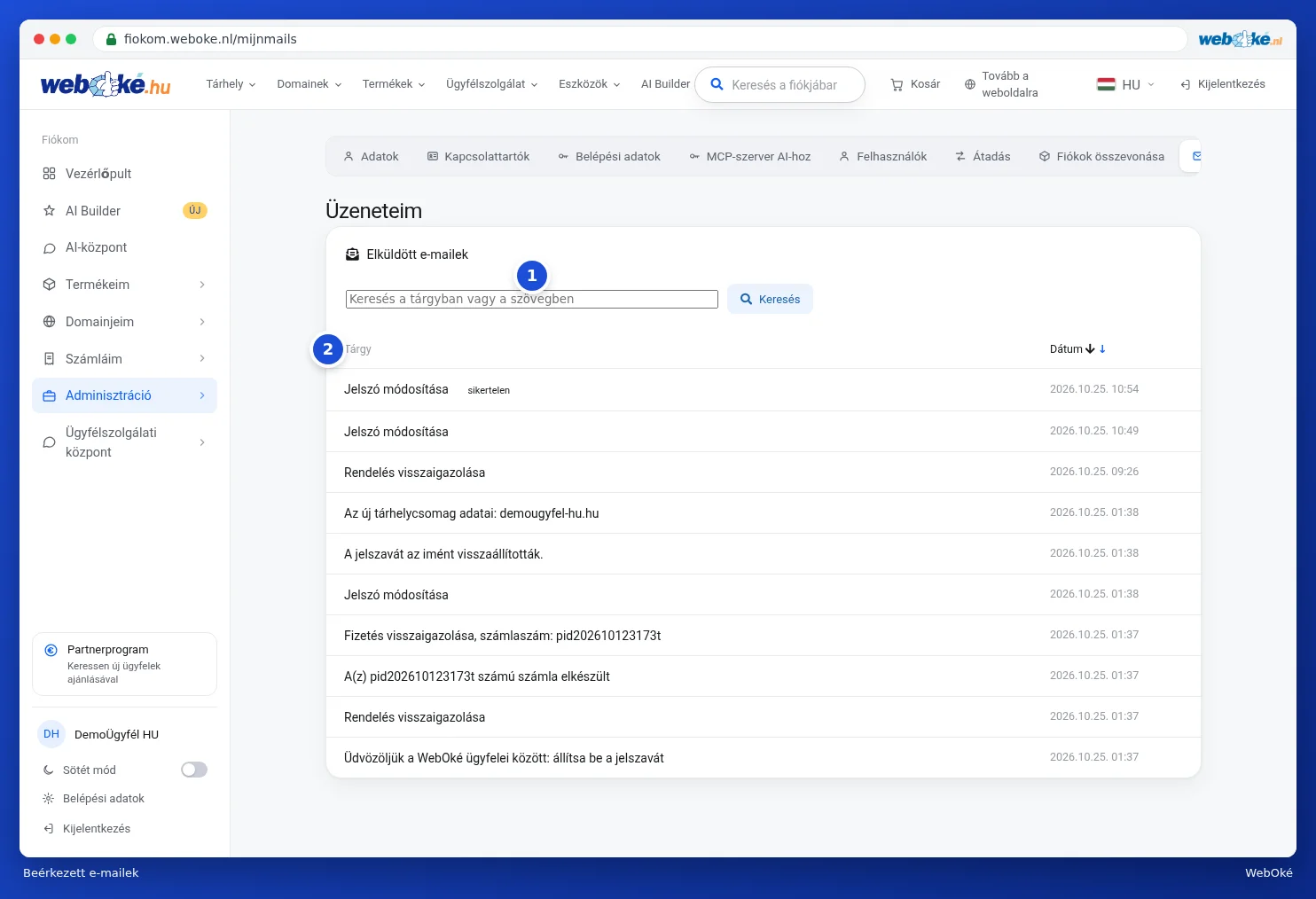Open the Fiókok összevonása tab
The width and height of the screenshot is (1316, 899).
(1101, 156)
